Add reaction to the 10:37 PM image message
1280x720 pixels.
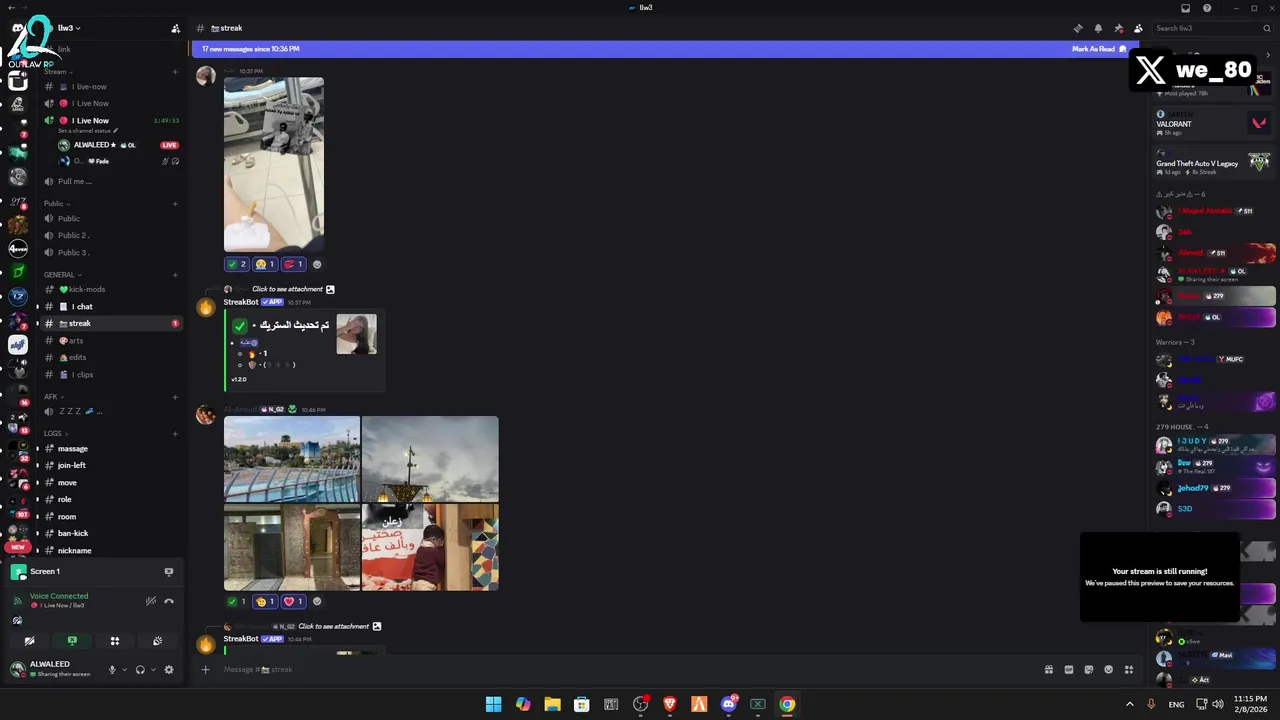tap(317, 264)
